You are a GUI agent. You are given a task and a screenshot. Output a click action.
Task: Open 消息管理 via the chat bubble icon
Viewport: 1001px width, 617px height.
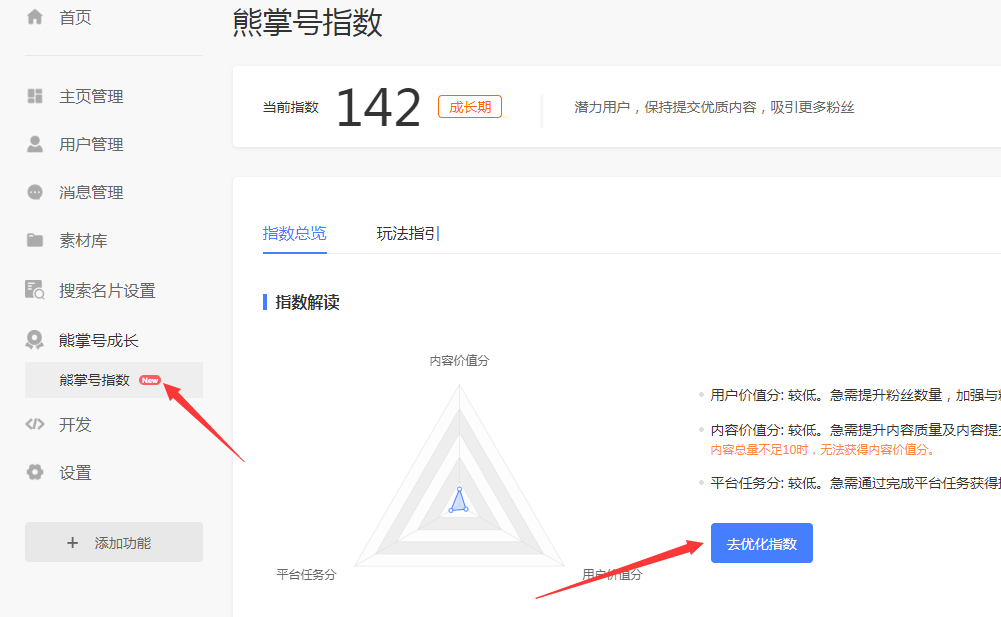[35, 192]
